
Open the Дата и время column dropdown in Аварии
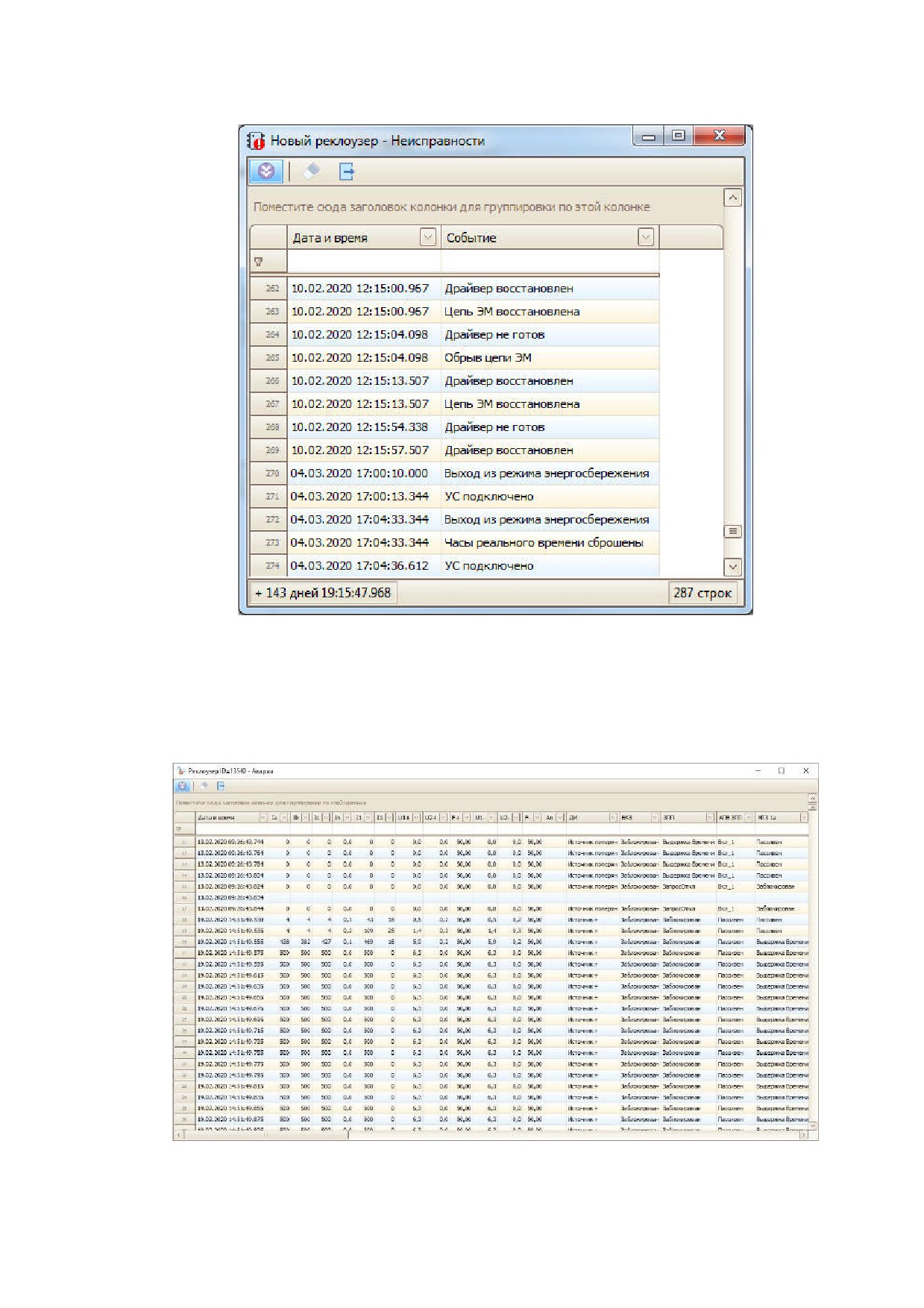[x=263, y=817]
